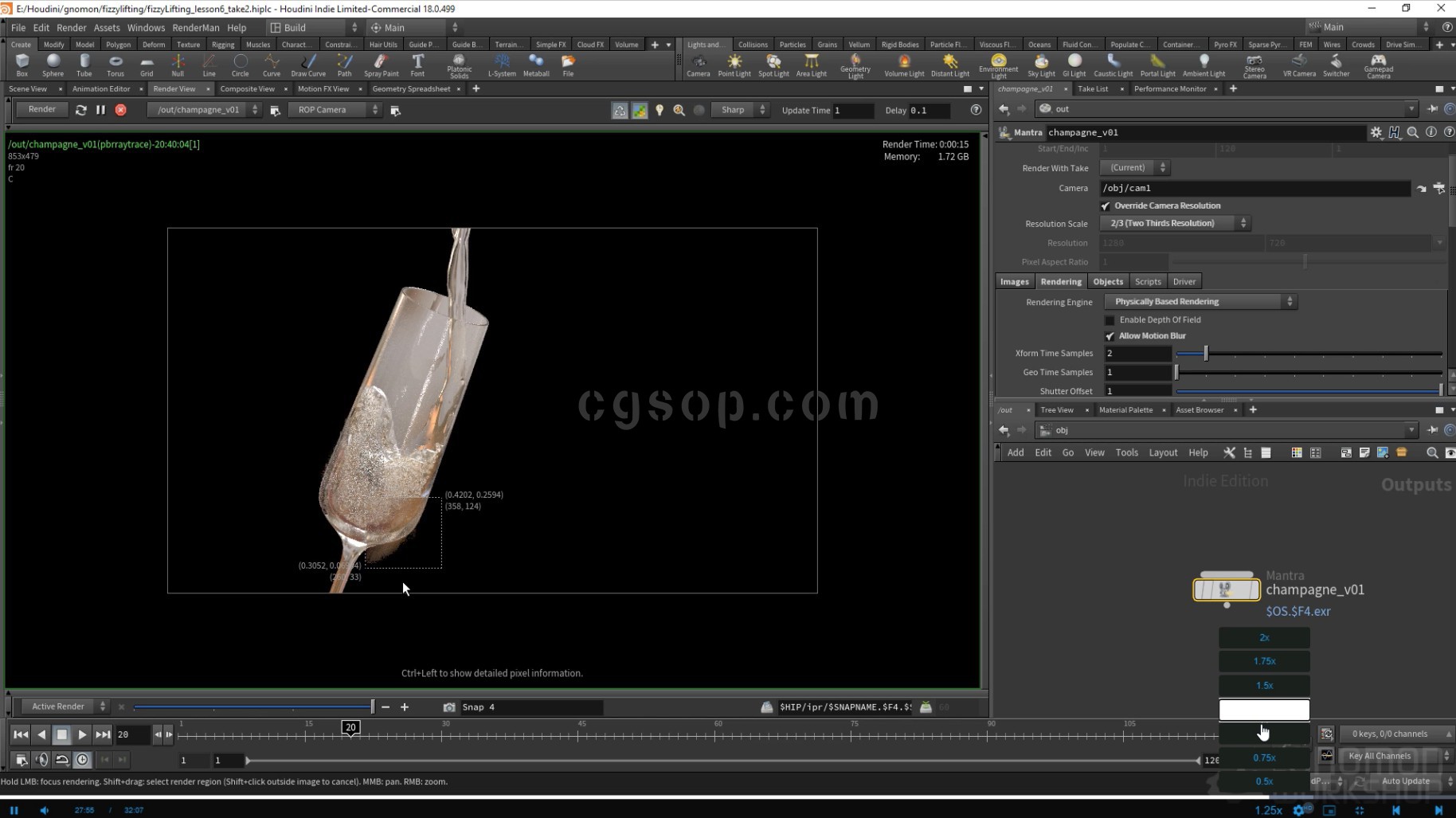This screenshot has height=818, width=1456.
Task: Click the Camera path field /obj/cam1
Action: tap(1254, 189)
